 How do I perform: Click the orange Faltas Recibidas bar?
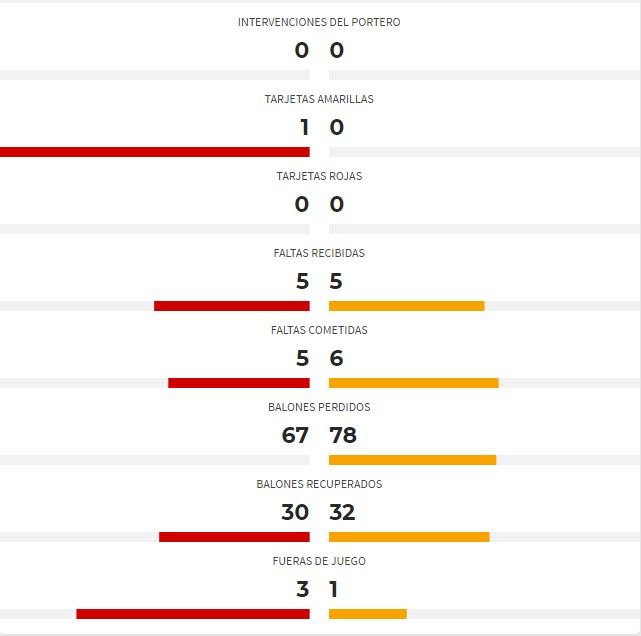click(x=407, y=306)
